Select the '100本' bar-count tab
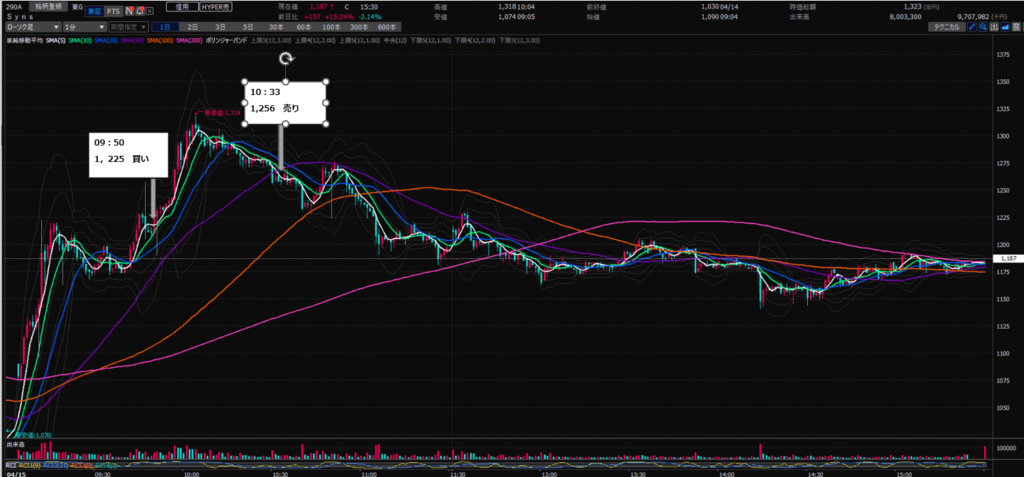 tap(331, 27)
